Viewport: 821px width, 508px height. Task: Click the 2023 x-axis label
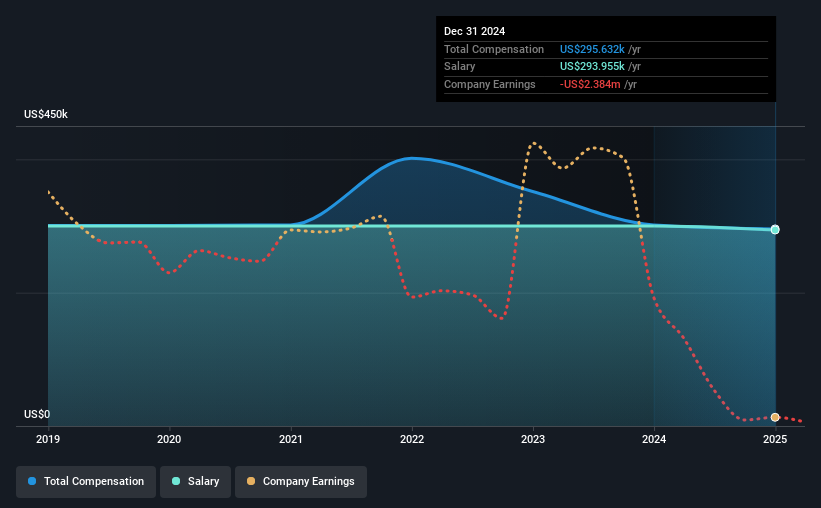point(533,439)
